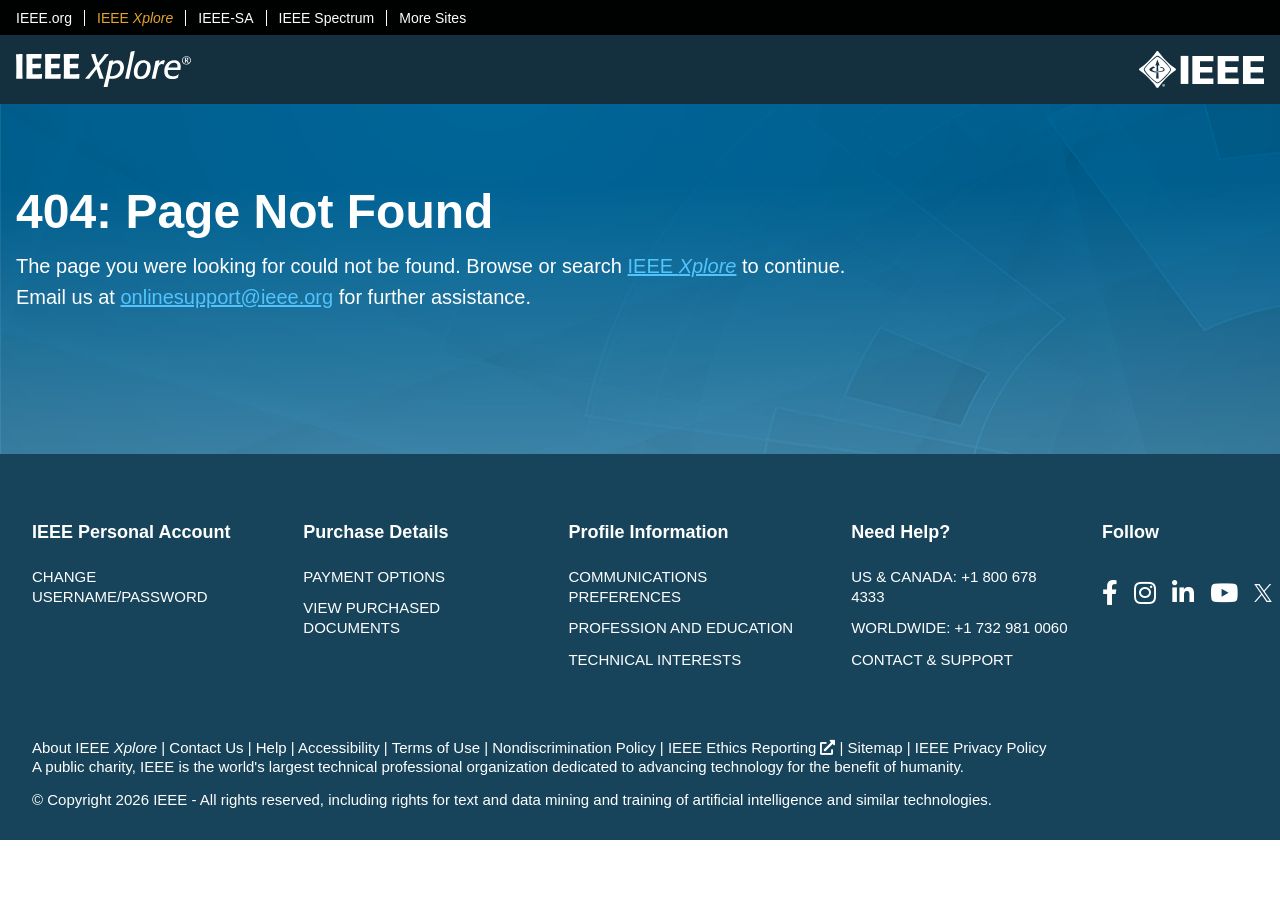Click the IEEE diamond logo at top right
The image size is (1280, 900).
pyautogui.click(x=1201, y=70)
